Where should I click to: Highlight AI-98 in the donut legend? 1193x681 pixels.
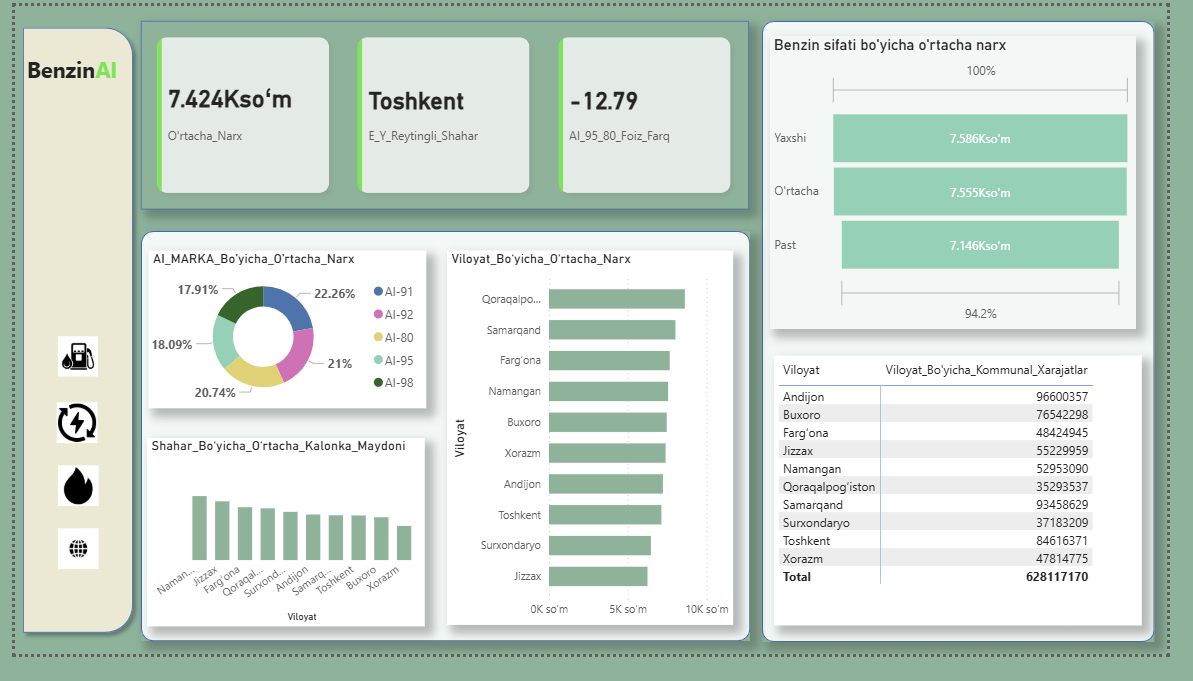(x=398, y=383)
